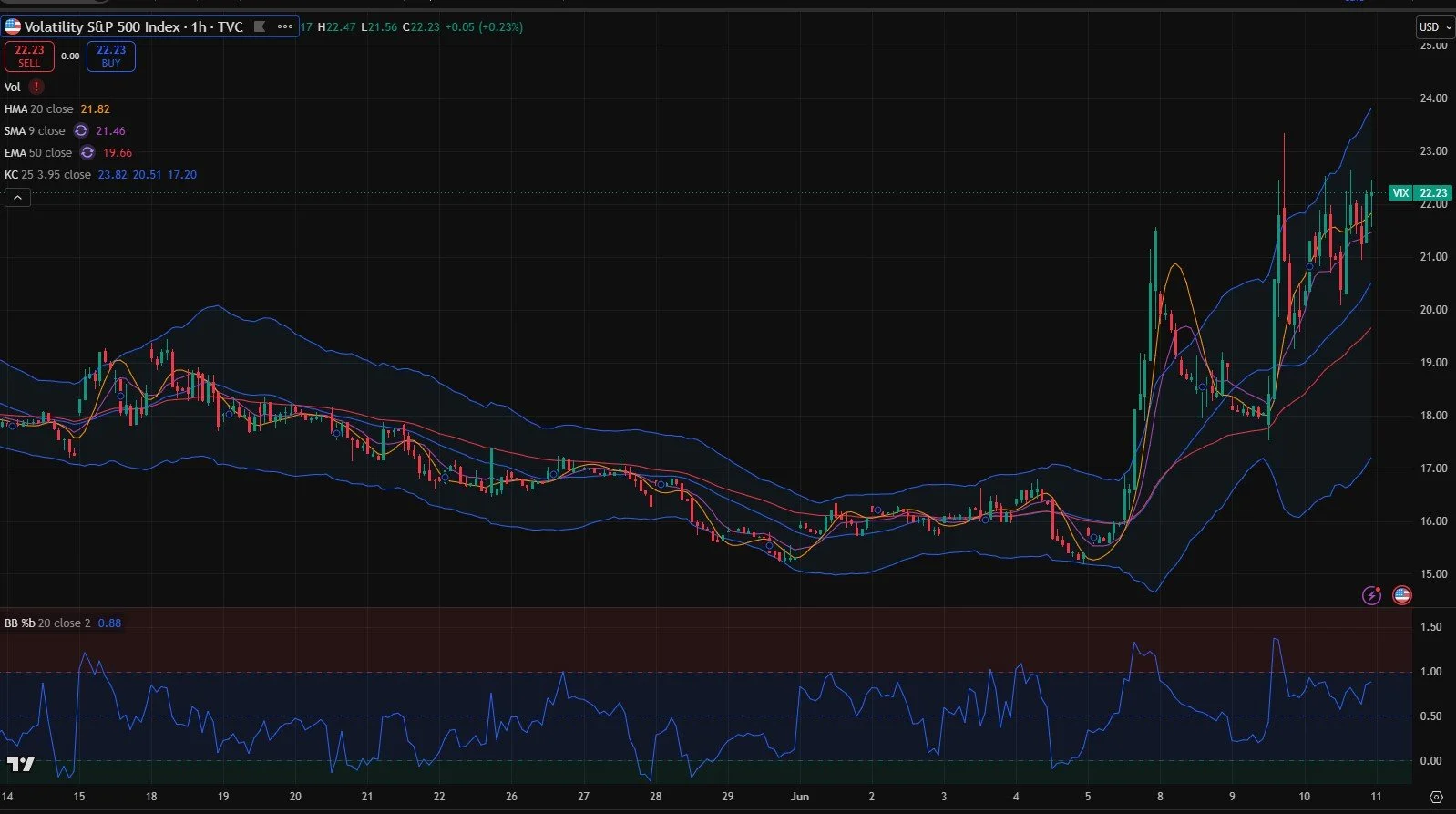Select the HMA 20 close indicator legend
This screenshot has height=814, width=1456.
(38, 108)
